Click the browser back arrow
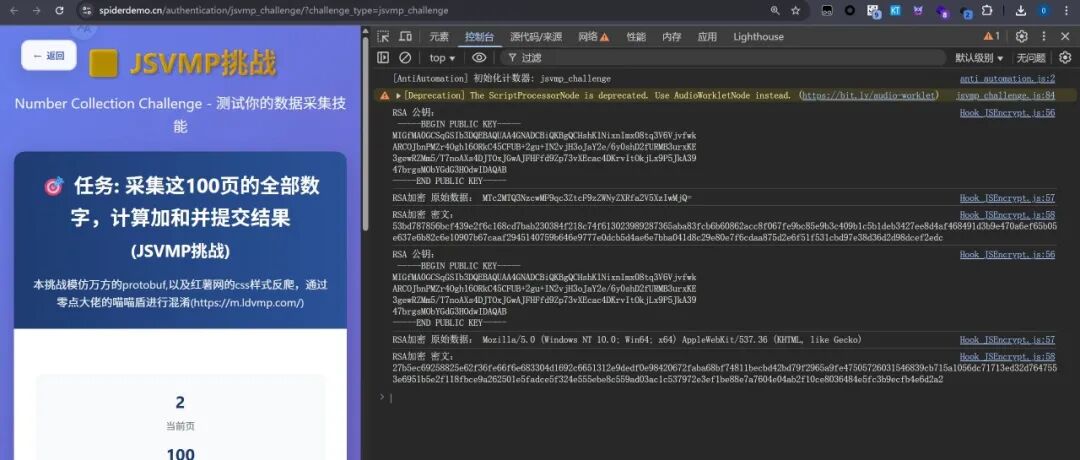The width and height of the screenshot is (1080, 460). [x=15, y=10]
